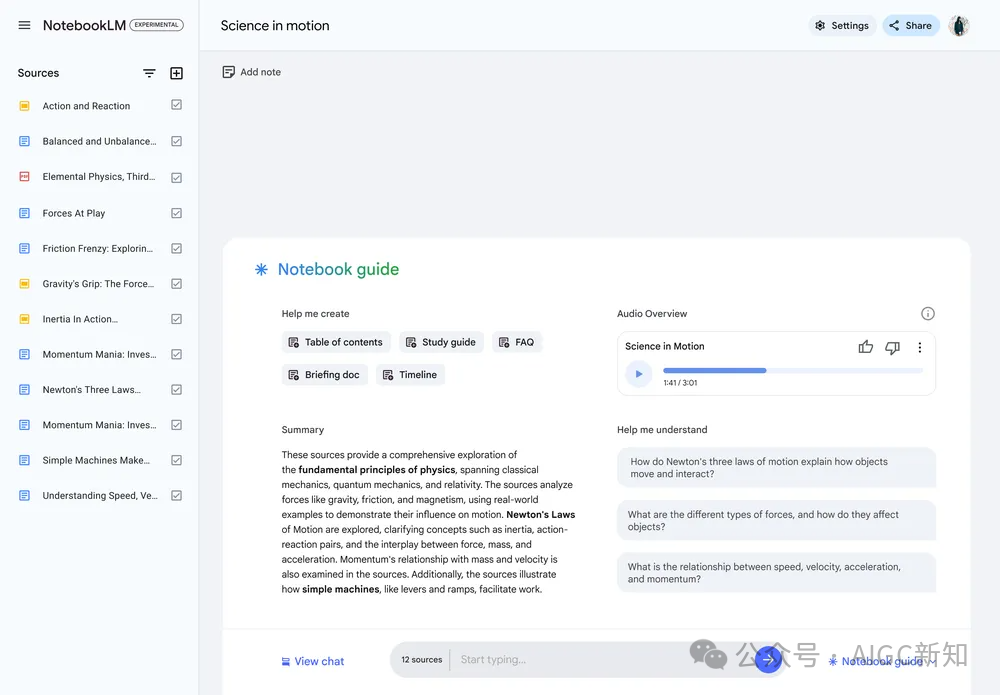The image size is (1000, 695).
Task: Uncheck the Action and Reaction source
Action: 176,105
